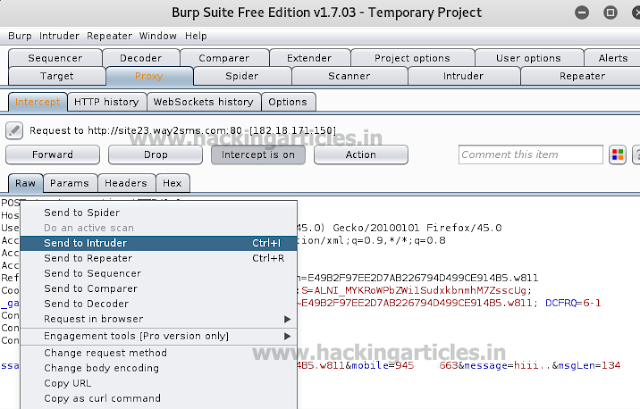Click the DCFRQ=6-1 cookie text

coord(573,303)
